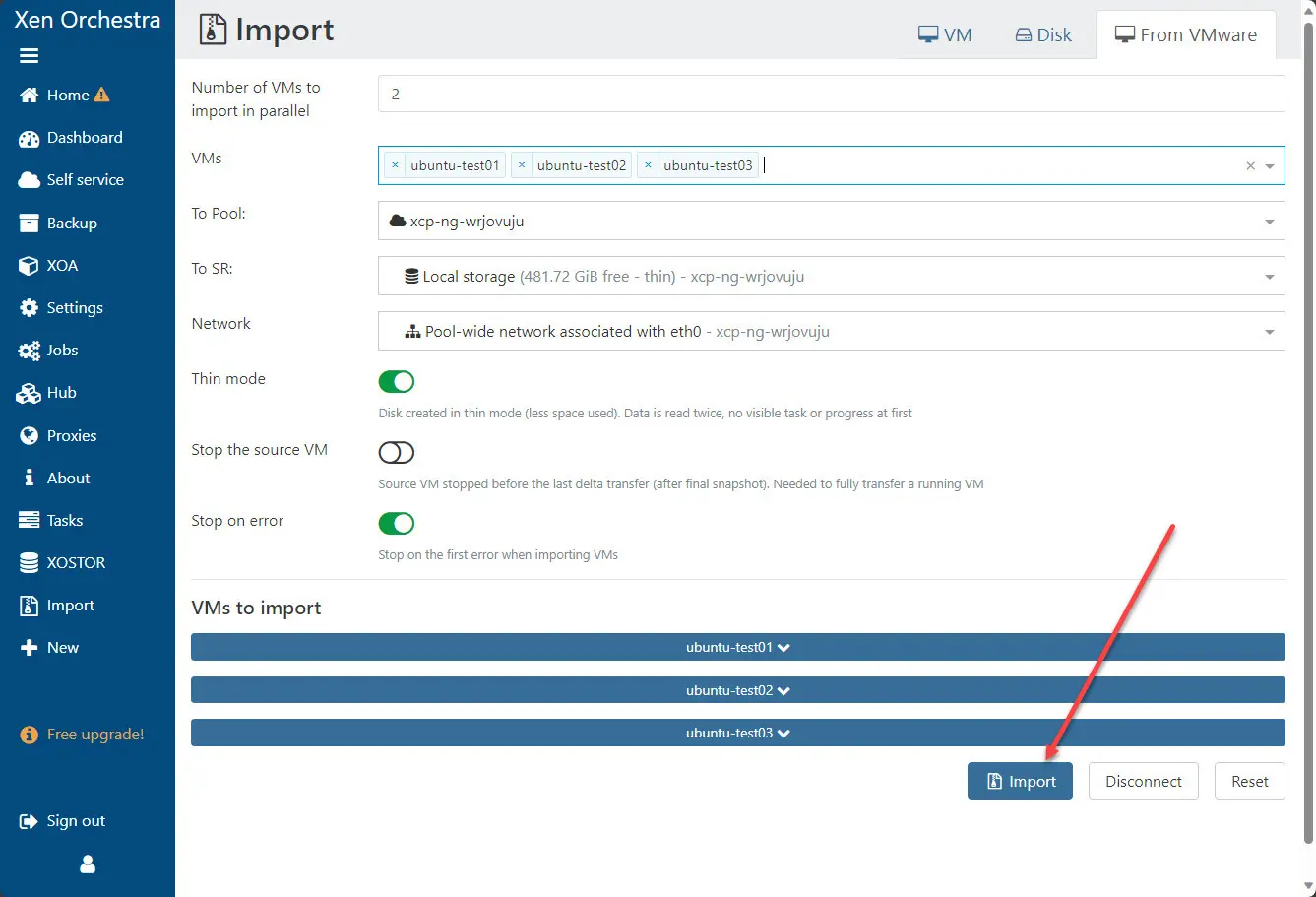Click the hamburger menu icon in sidebar
This screenshot has height=897, width=1316.
tap(29, 56)
